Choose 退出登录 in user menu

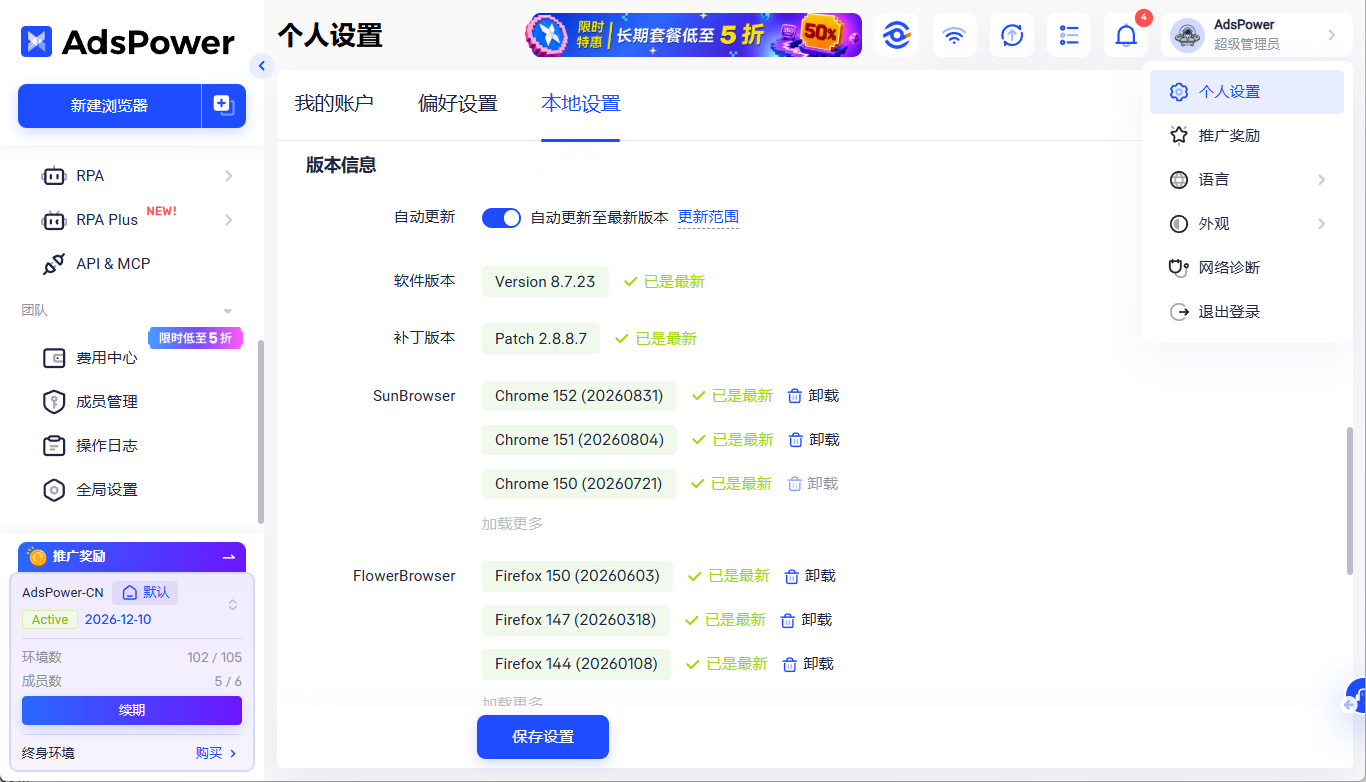1247,312
